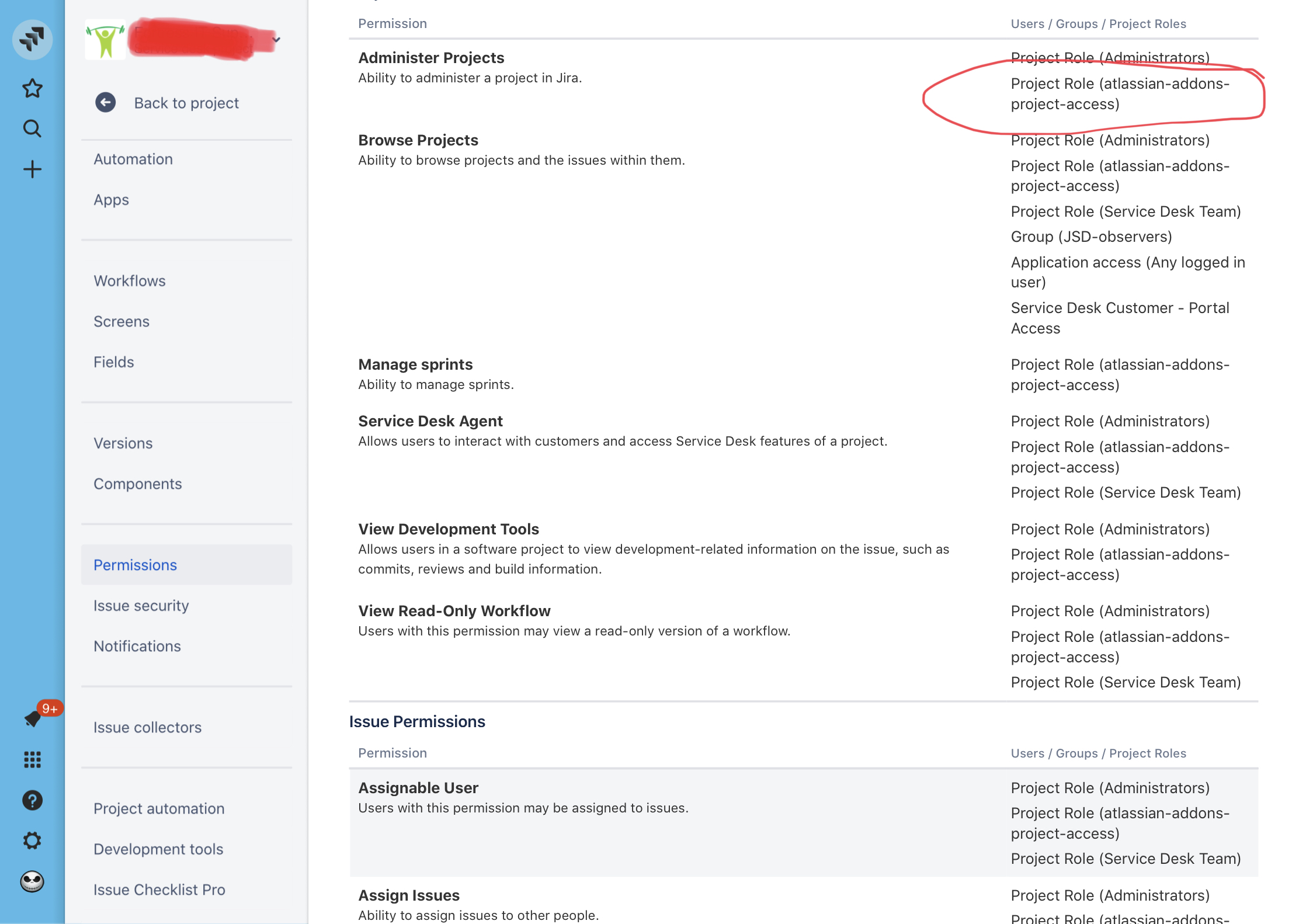Open the app switcher grid icon
The width and height of the screenshot is (1299, 924).
32,759
